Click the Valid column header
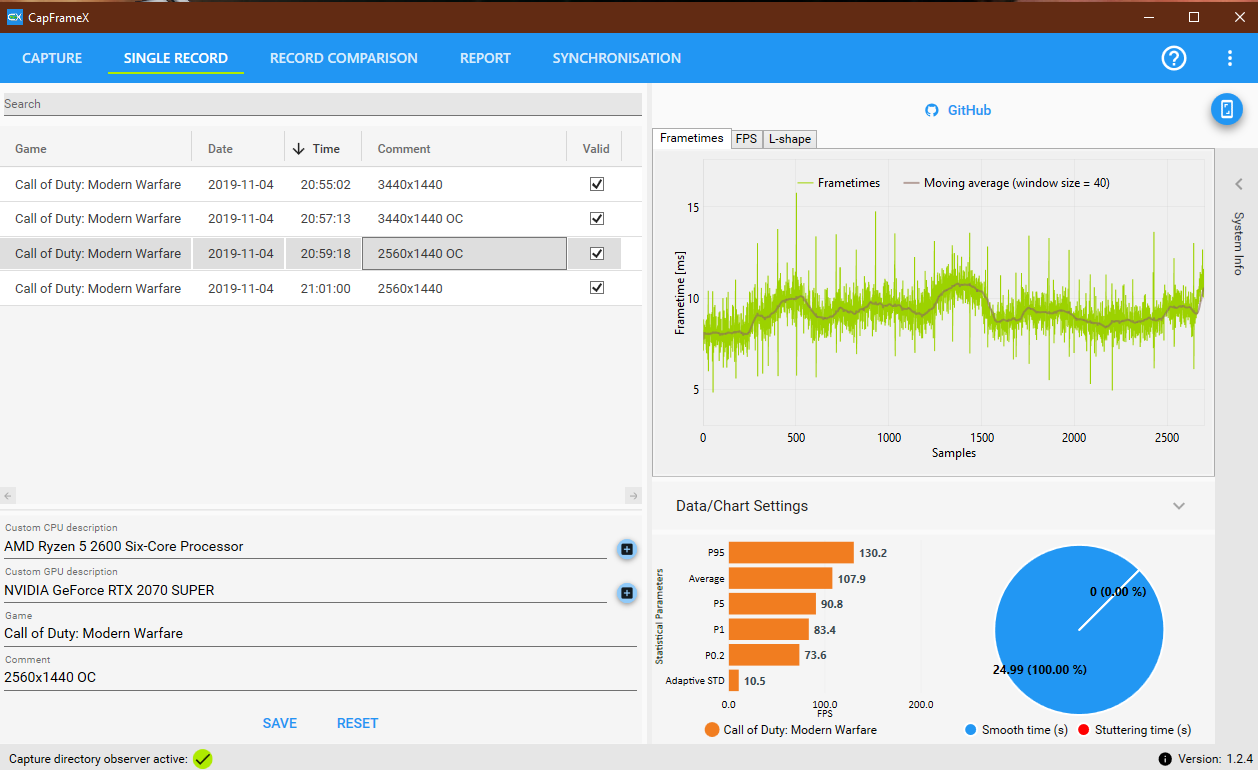 tap(596, 149)
